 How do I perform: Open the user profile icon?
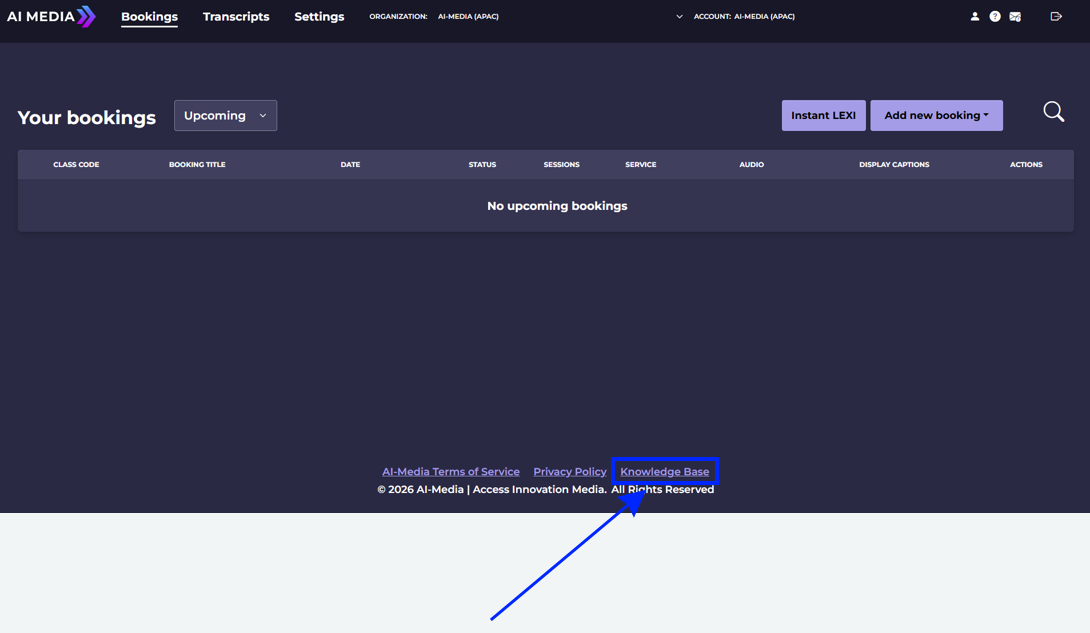coord(975,16)
